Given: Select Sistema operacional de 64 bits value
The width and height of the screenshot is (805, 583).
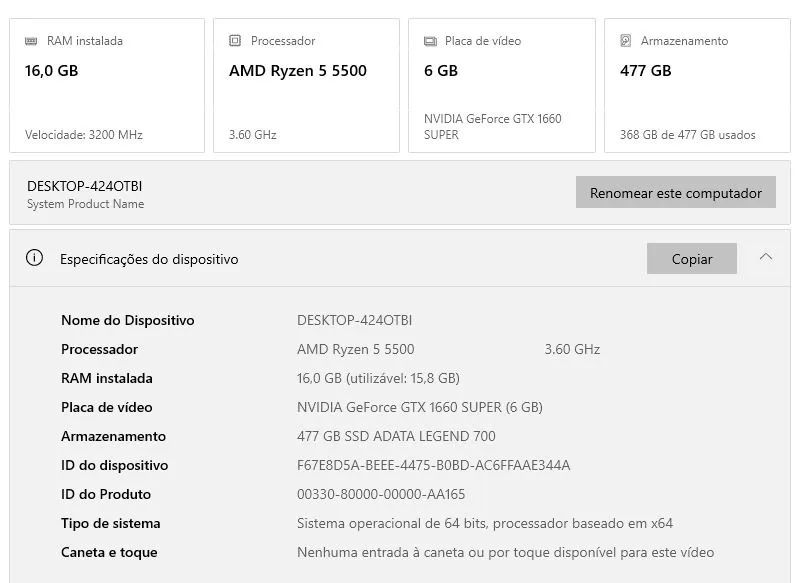Looking at the screenshot, I should pos(485,523).
